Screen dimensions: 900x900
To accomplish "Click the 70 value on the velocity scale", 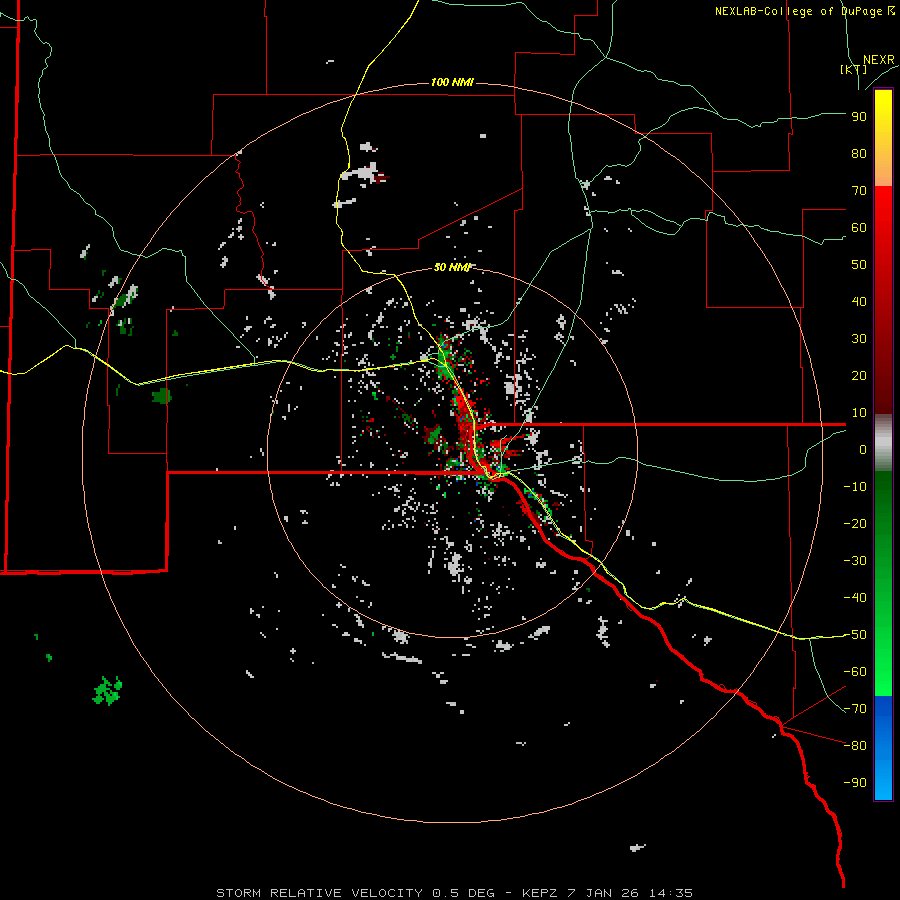I will click(859, 191).
